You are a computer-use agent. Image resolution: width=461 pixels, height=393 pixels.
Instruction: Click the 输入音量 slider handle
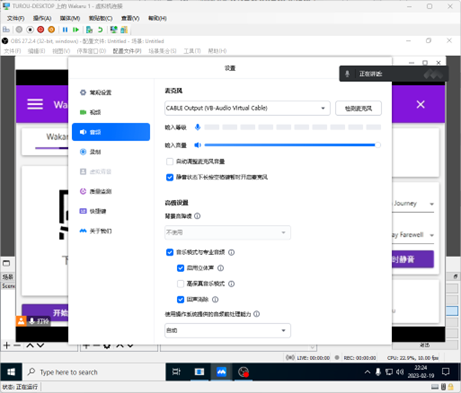click(377, 145)
